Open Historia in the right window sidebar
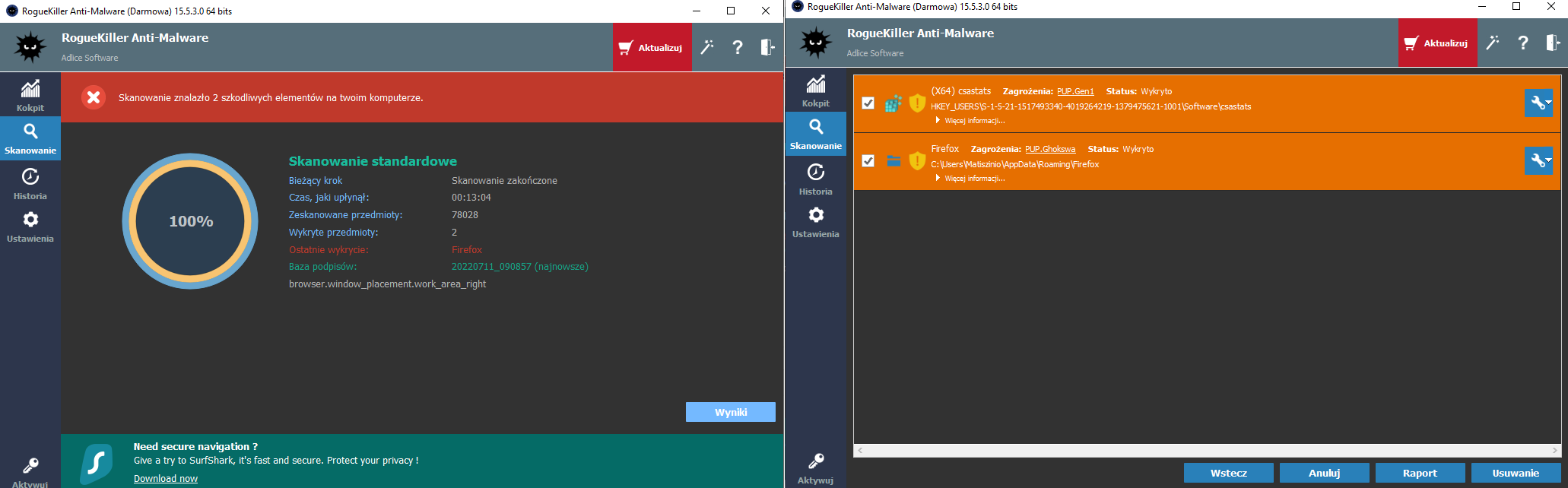The width and height of the screenshot is (1568, 488). click(x=816, y=179)
